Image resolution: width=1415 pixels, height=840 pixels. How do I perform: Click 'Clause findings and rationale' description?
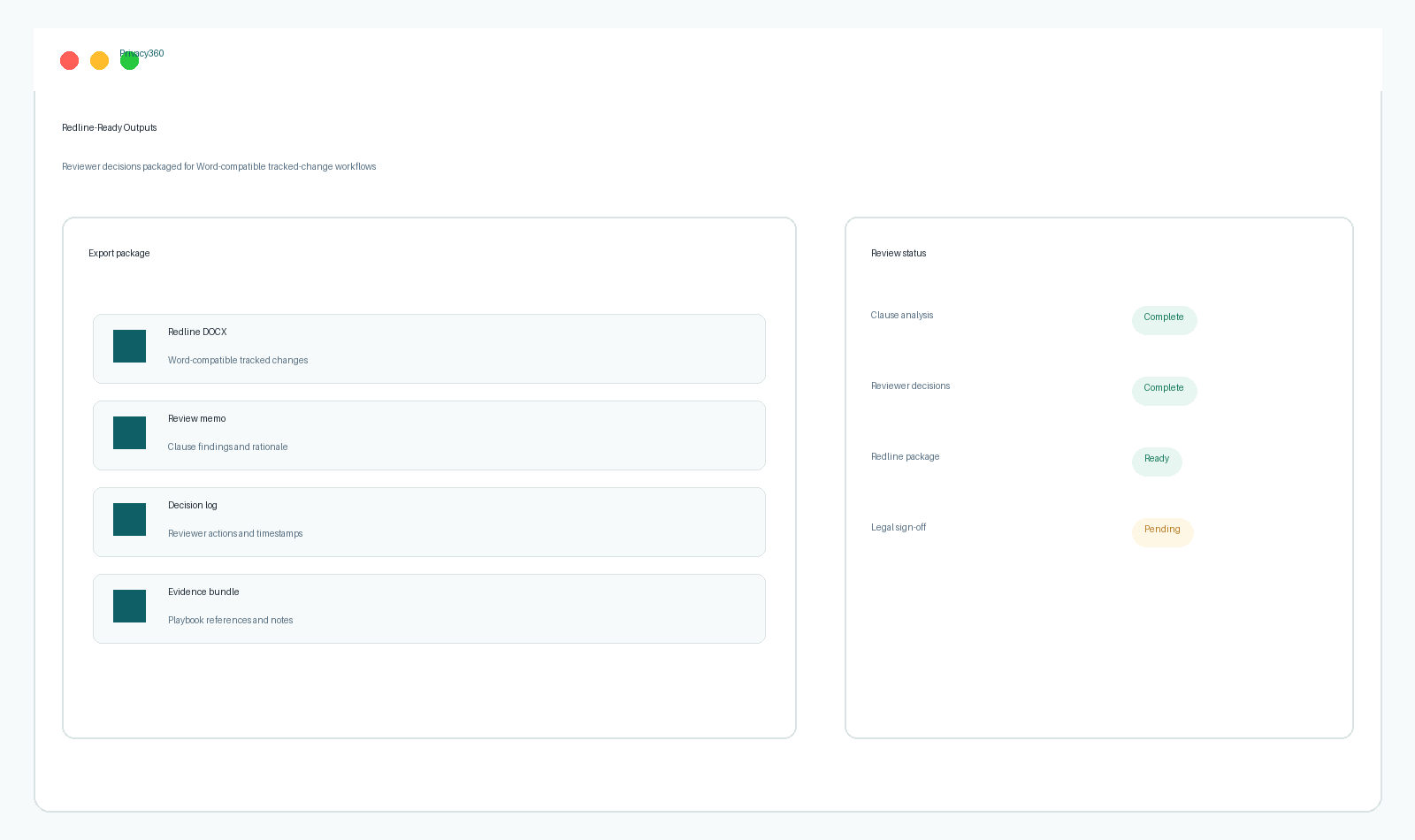coord(228,447)
